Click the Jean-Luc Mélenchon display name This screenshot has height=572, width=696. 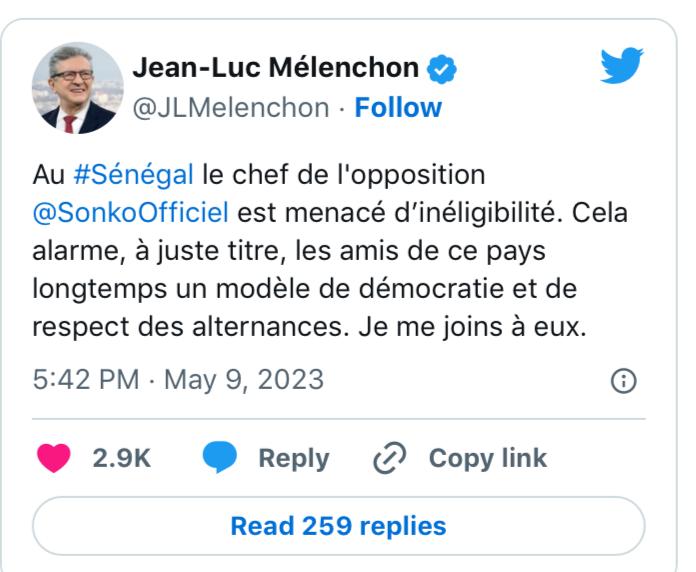[275, 71]
